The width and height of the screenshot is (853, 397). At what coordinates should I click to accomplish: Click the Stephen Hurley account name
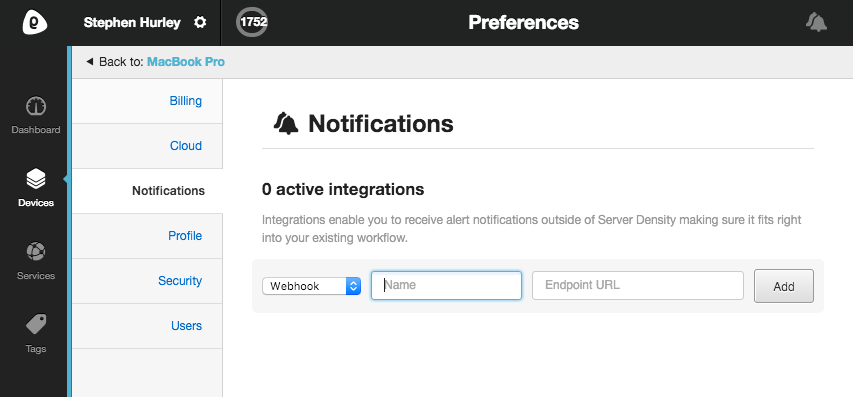(132, 23)
